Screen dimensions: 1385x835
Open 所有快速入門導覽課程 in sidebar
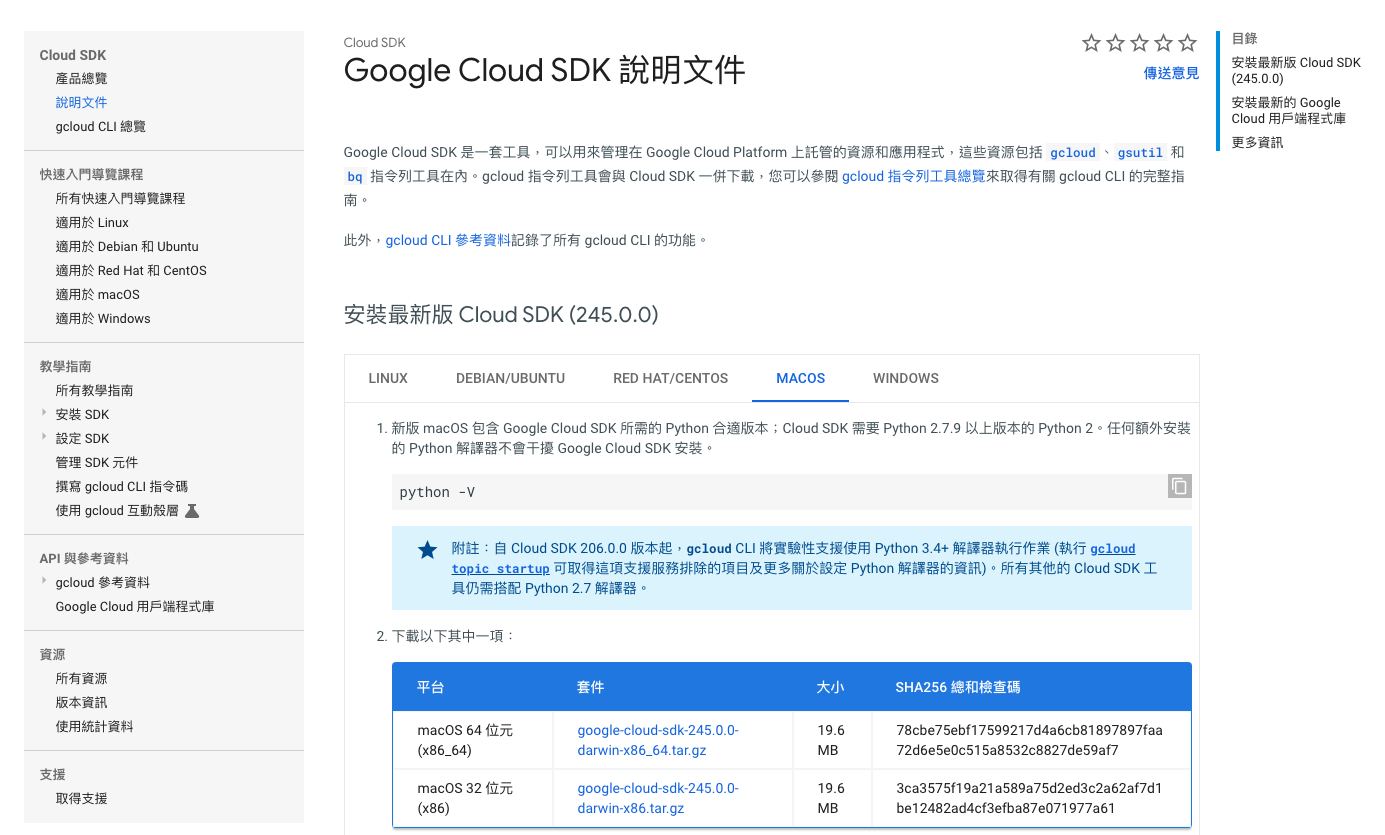120,199
